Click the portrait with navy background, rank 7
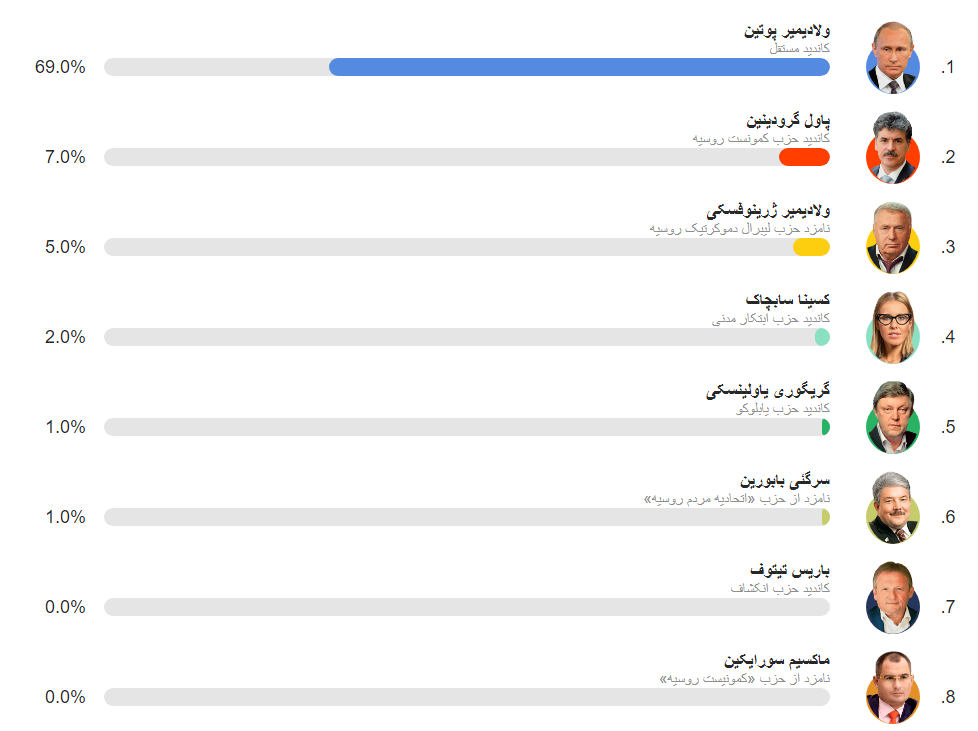The width and height of the screenshot is (978, 731). point(893,598)
